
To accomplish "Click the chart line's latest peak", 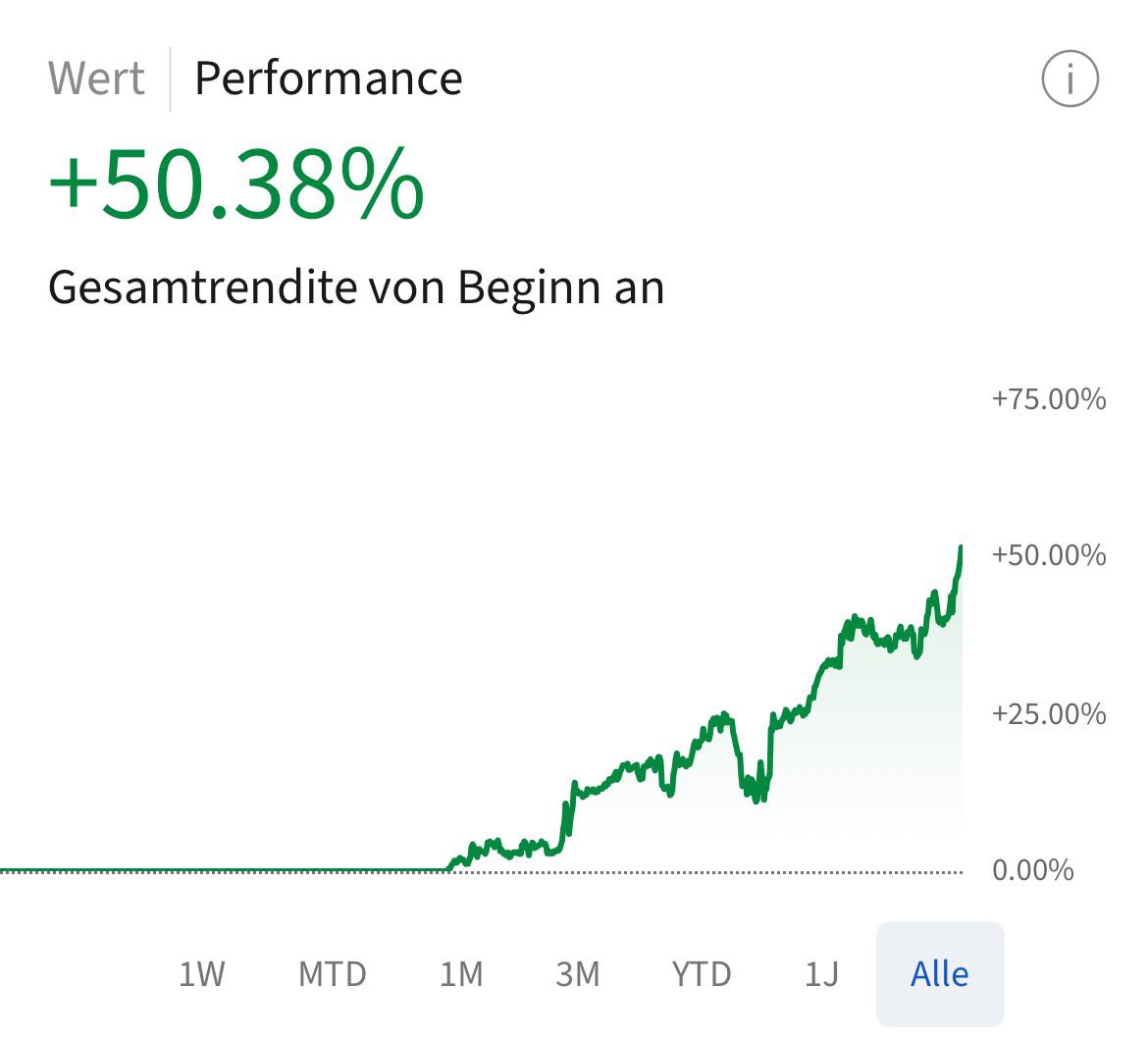I will (961, 547).
